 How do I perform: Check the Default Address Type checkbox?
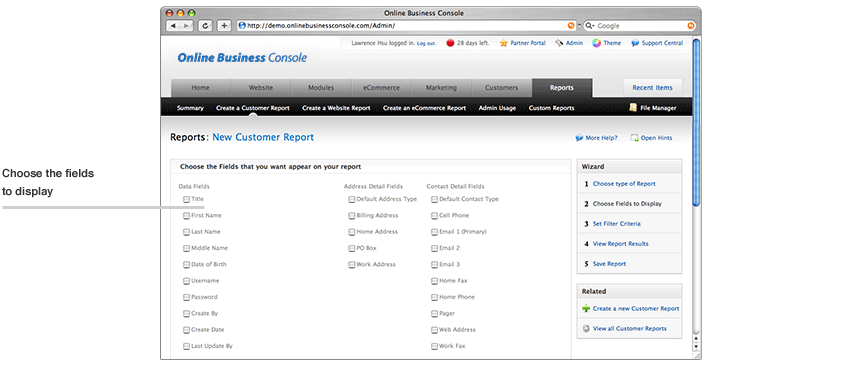point(352,200)
